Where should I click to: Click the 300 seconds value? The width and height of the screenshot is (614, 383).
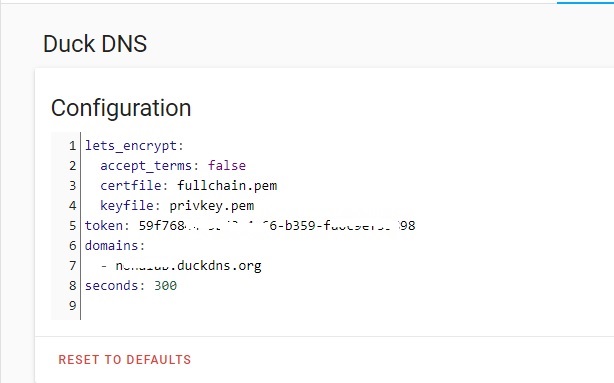click(165, 286)
